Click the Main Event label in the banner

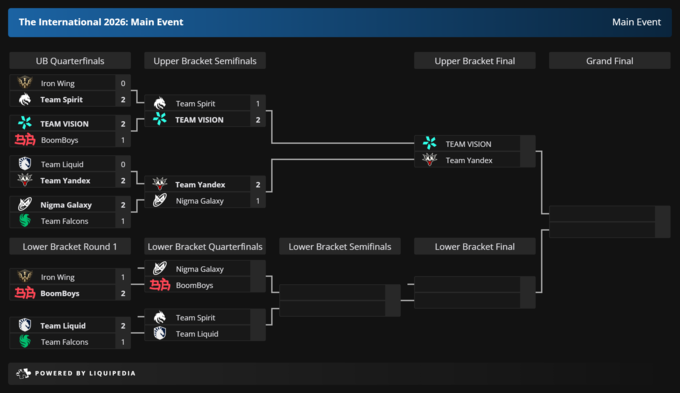point(636,22)
